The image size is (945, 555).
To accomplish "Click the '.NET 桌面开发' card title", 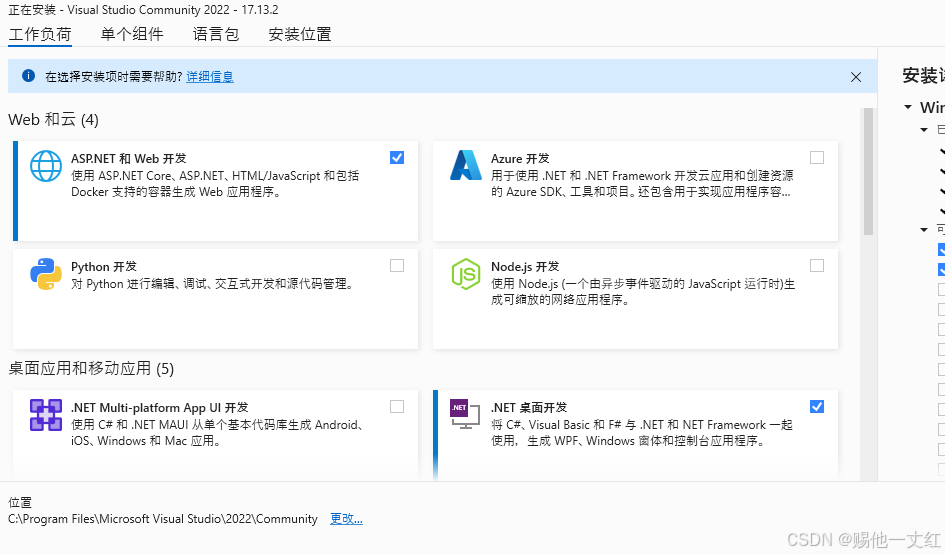I will pyautogui.click(x=529, y=407).
